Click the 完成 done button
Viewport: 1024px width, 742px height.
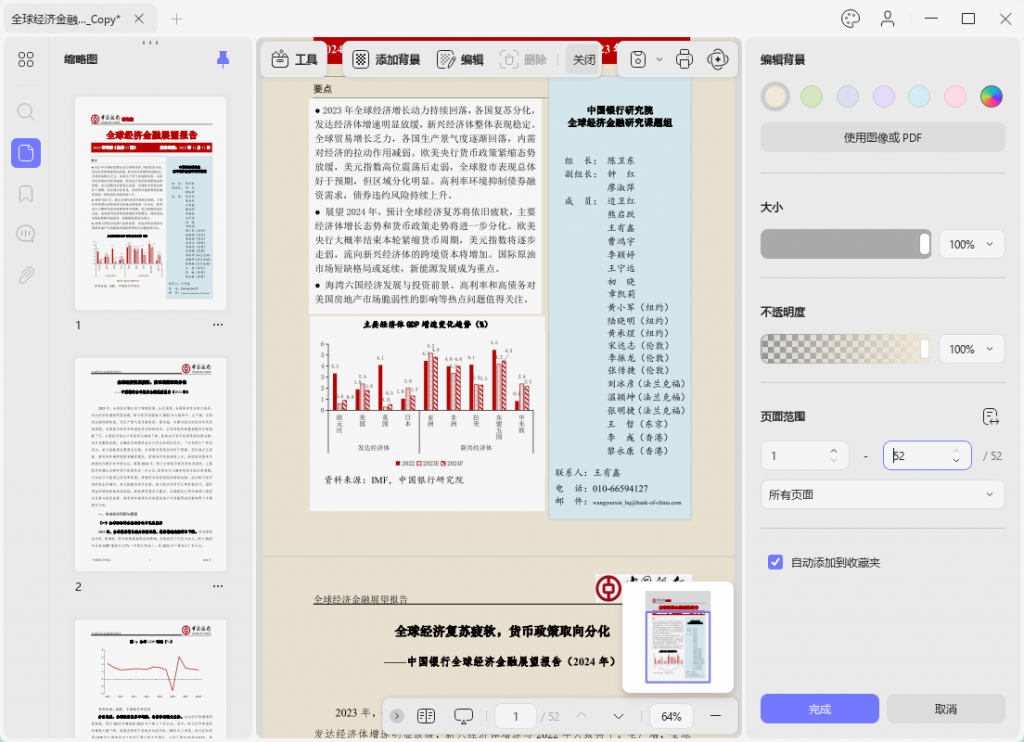coord(820,709)
